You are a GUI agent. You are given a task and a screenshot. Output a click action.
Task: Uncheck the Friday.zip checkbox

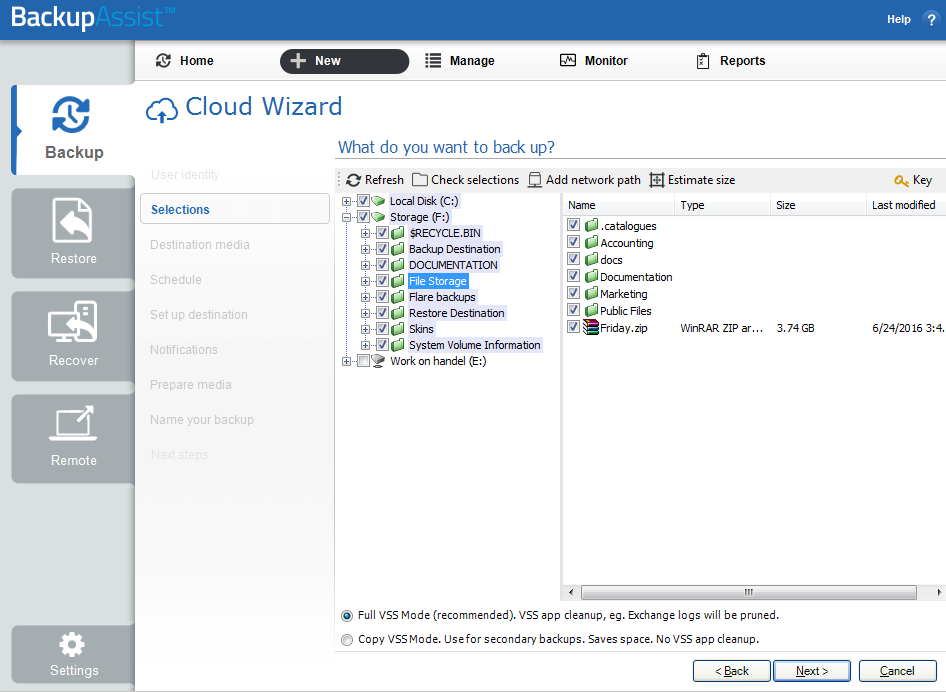[574, 327]
